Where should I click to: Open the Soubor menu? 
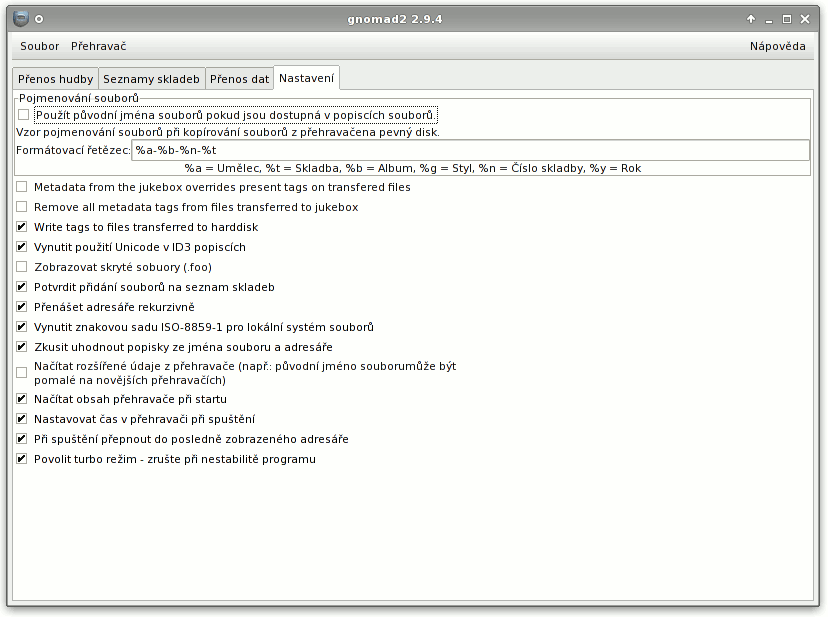pyautogui.click(x=40, y=46)
